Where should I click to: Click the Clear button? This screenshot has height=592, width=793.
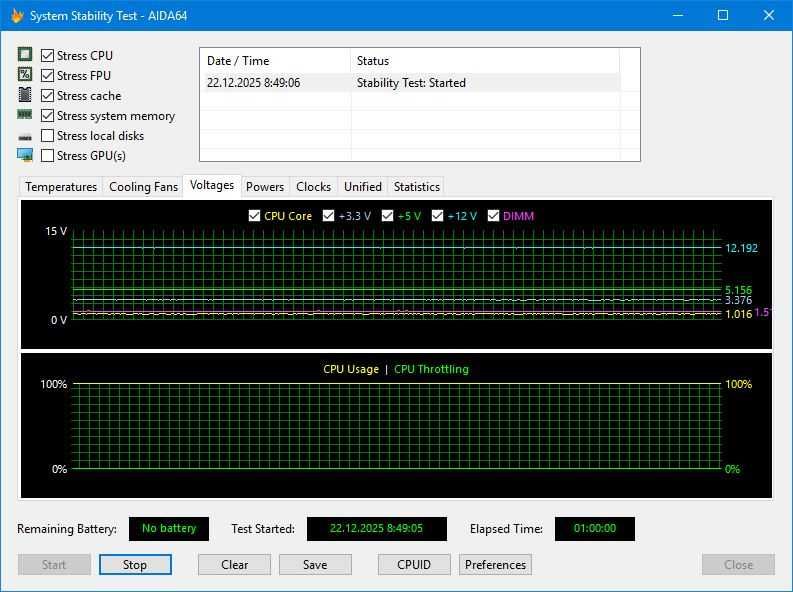pos(234,564)
